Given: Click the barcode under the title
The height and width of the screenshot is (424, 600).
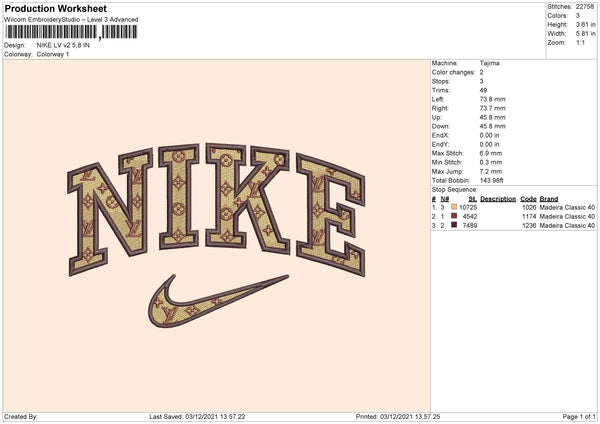Looking at the screenshot, I should 71,32.
